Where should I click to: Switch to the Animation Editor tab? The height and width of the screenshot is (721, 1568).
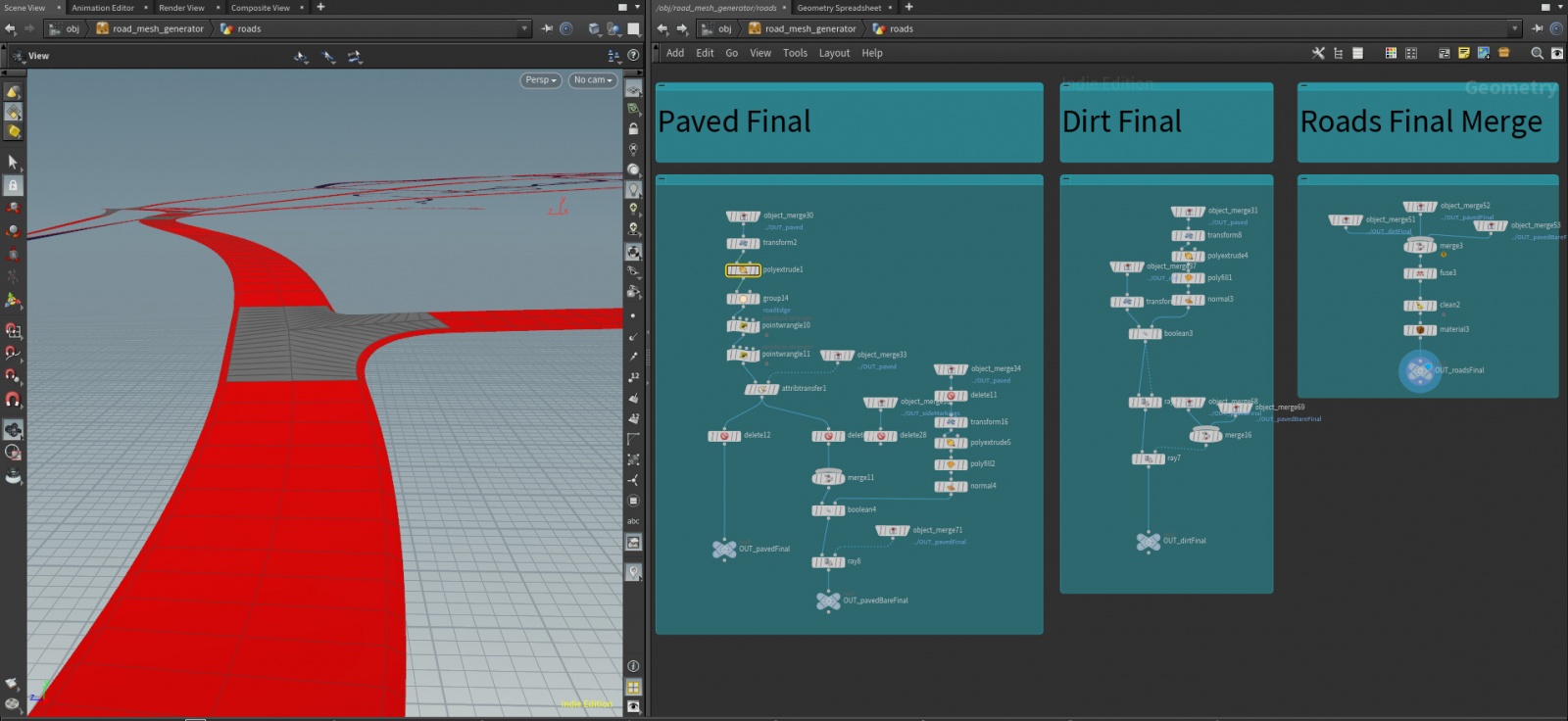coord(103,7)
